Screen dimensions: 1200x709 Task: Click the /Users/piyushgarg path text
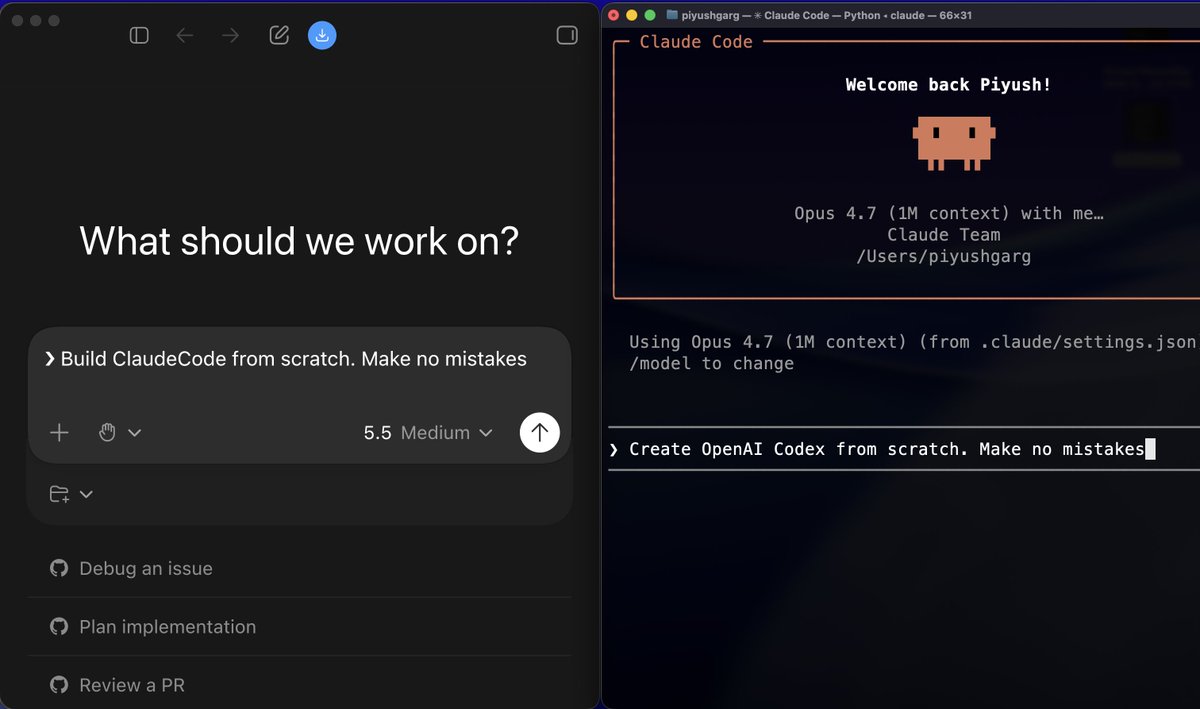tap(944, 257)
